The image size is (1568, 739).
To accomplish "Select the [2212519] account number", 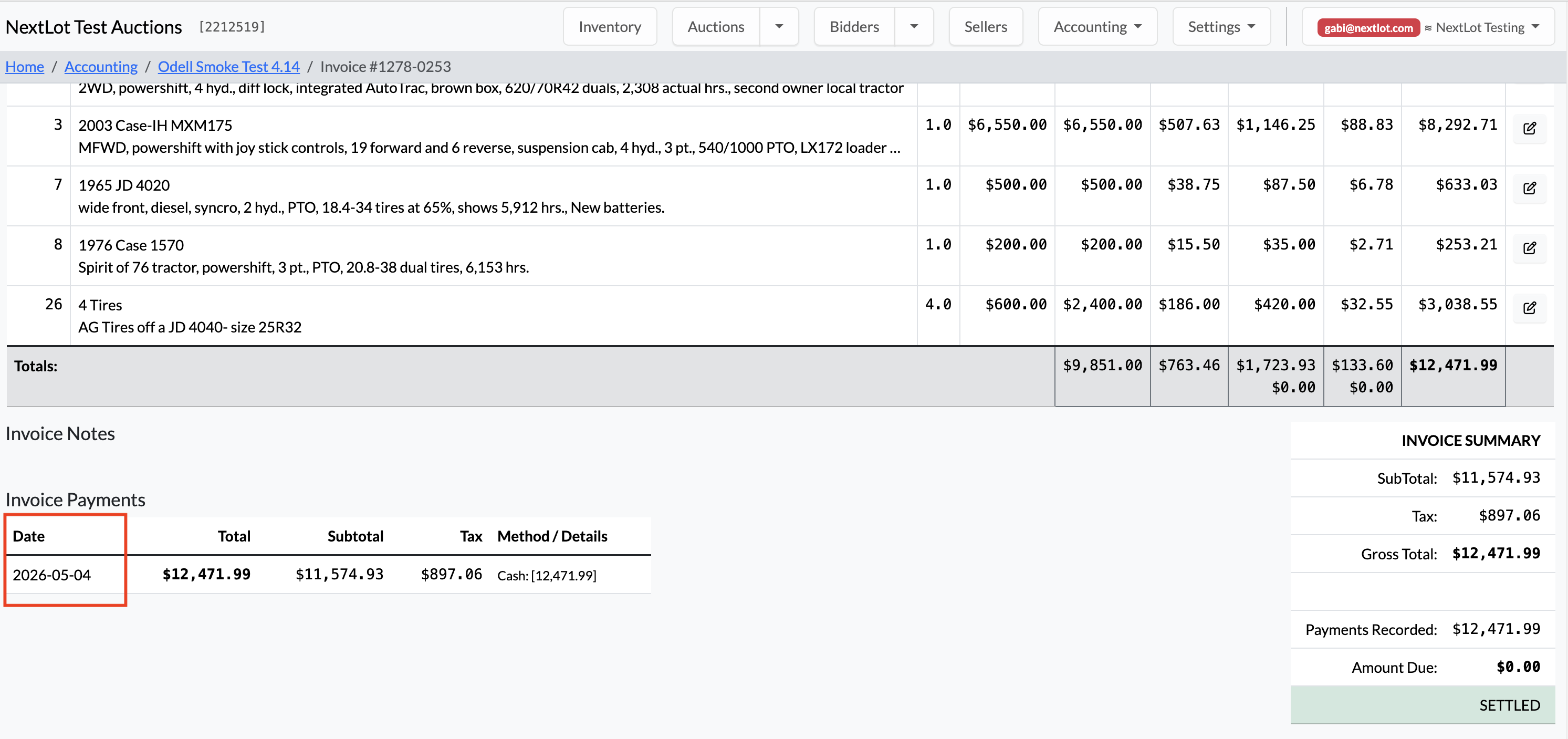I will [232, 27].
